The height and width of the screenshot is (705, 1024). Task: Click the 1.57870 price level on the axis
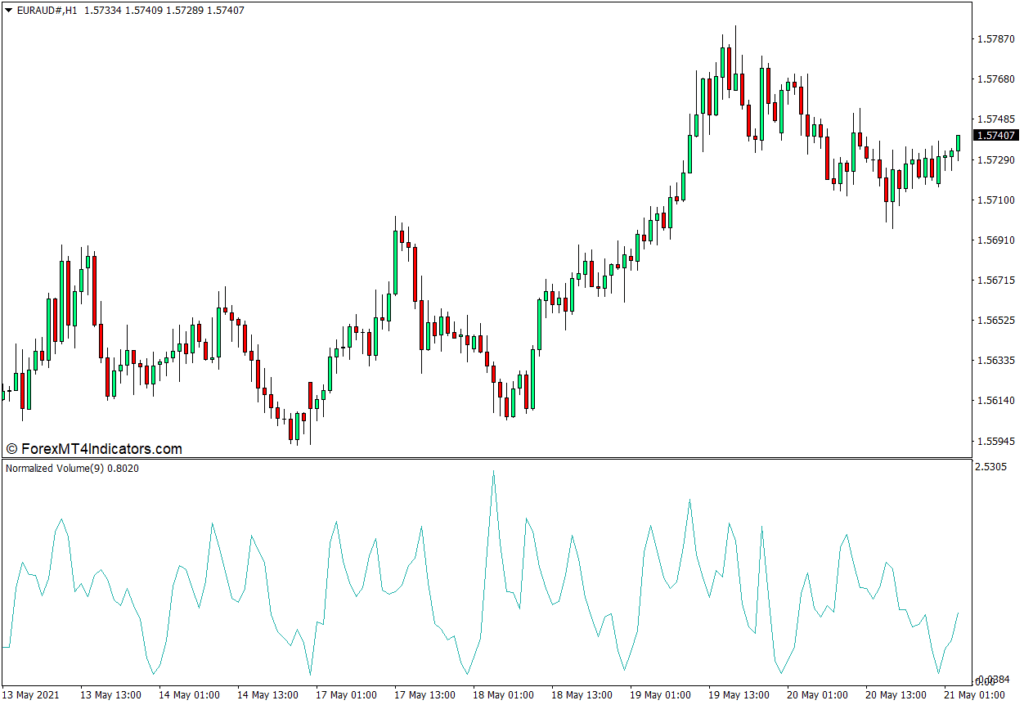tap(995, 39)
